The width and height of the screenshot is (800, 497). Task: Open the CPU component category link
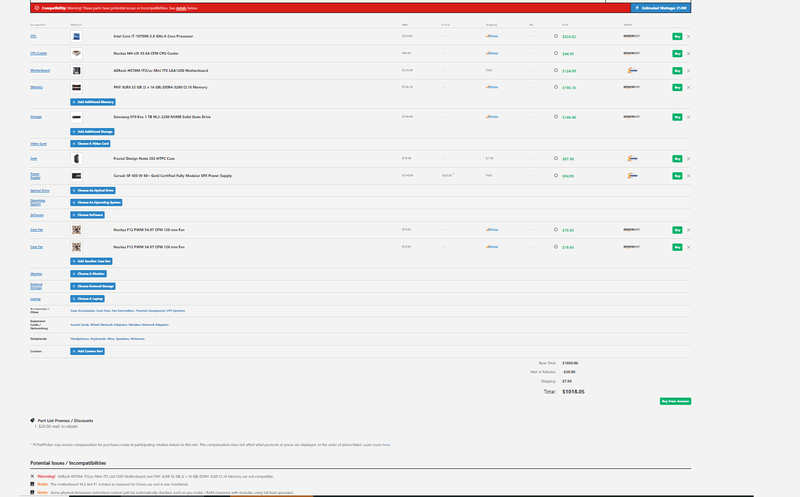(x=33, y=36)
